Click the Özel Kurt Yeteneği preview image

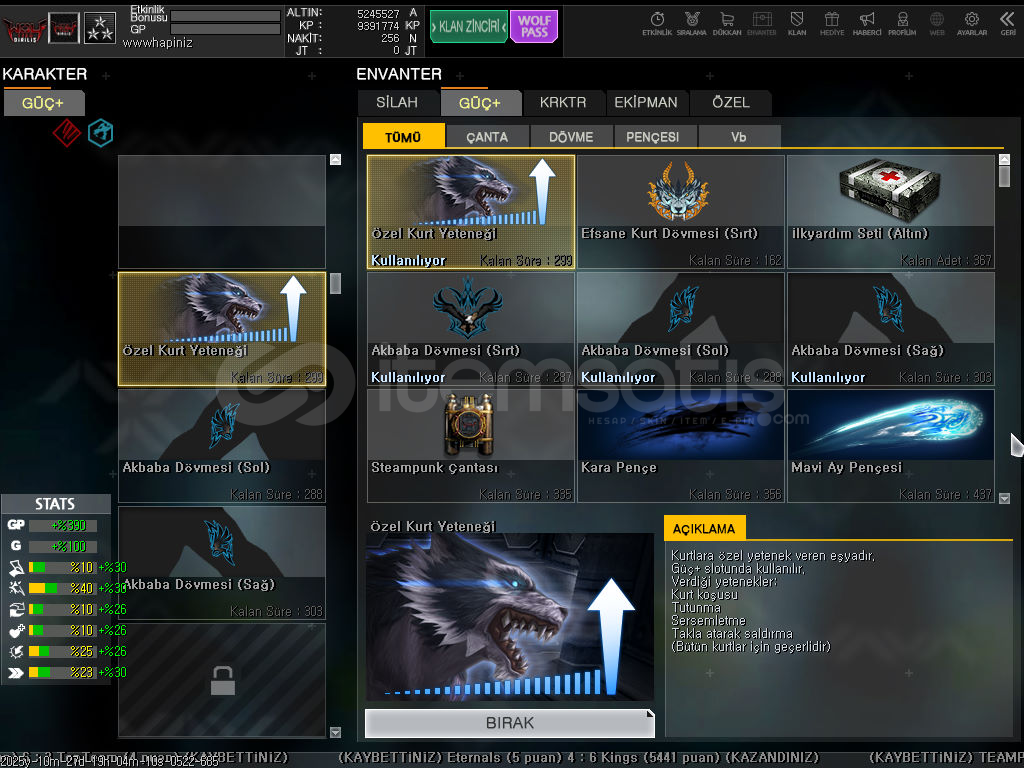pyautogui.click(x=509, y=617)
